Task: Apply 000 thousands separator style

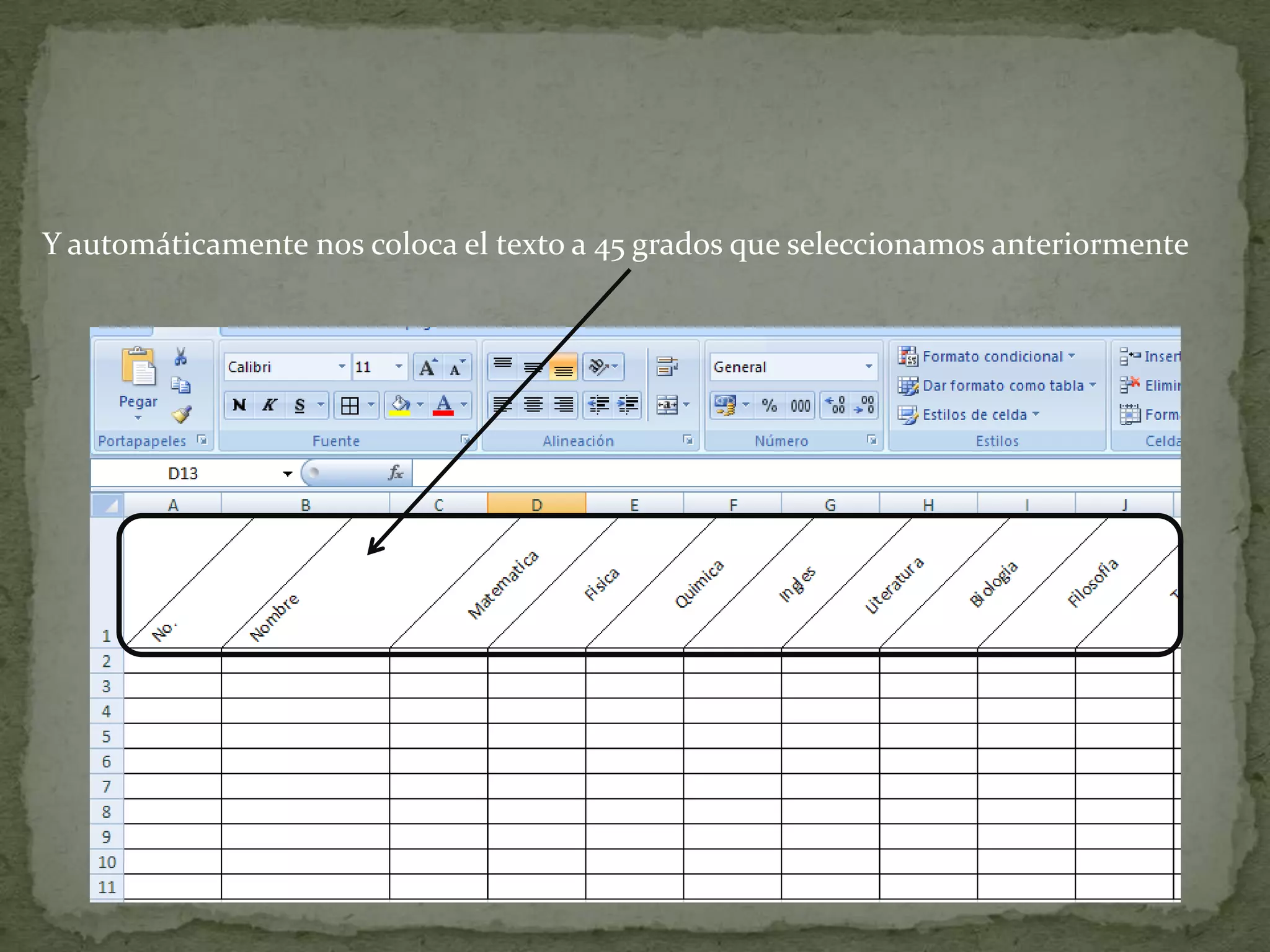Action: 800,405
